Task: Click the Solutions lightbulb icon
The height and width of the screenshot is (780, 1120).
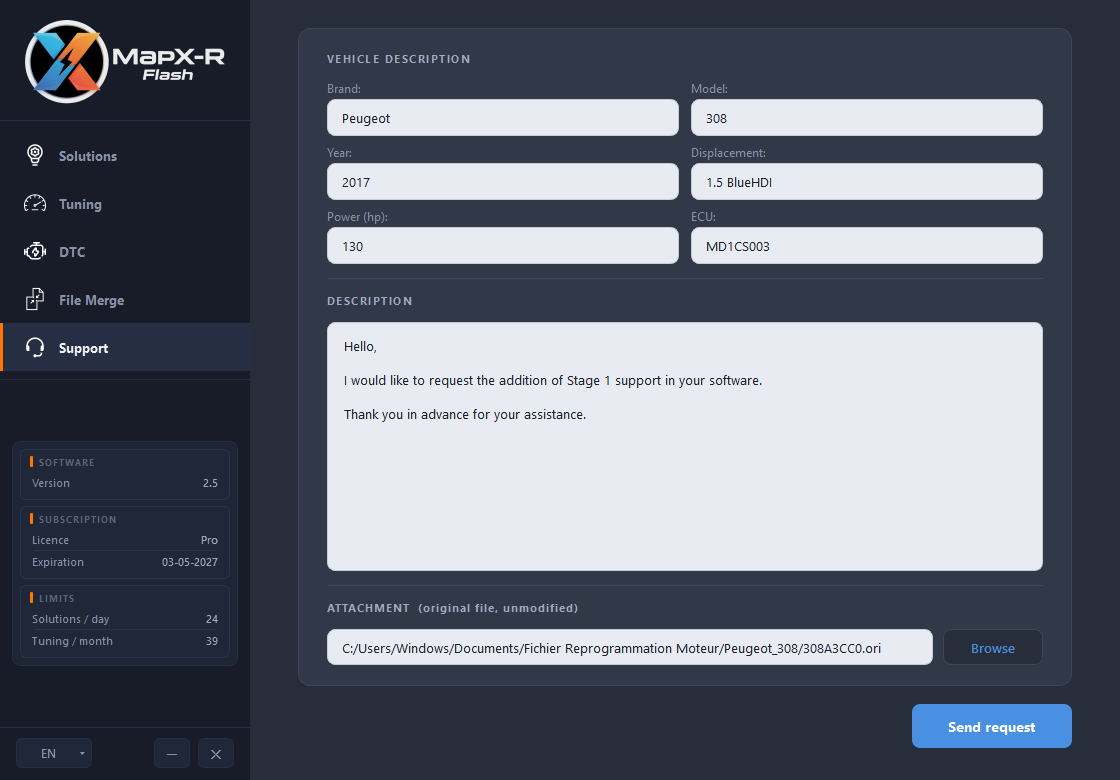Action: [34, 155]
